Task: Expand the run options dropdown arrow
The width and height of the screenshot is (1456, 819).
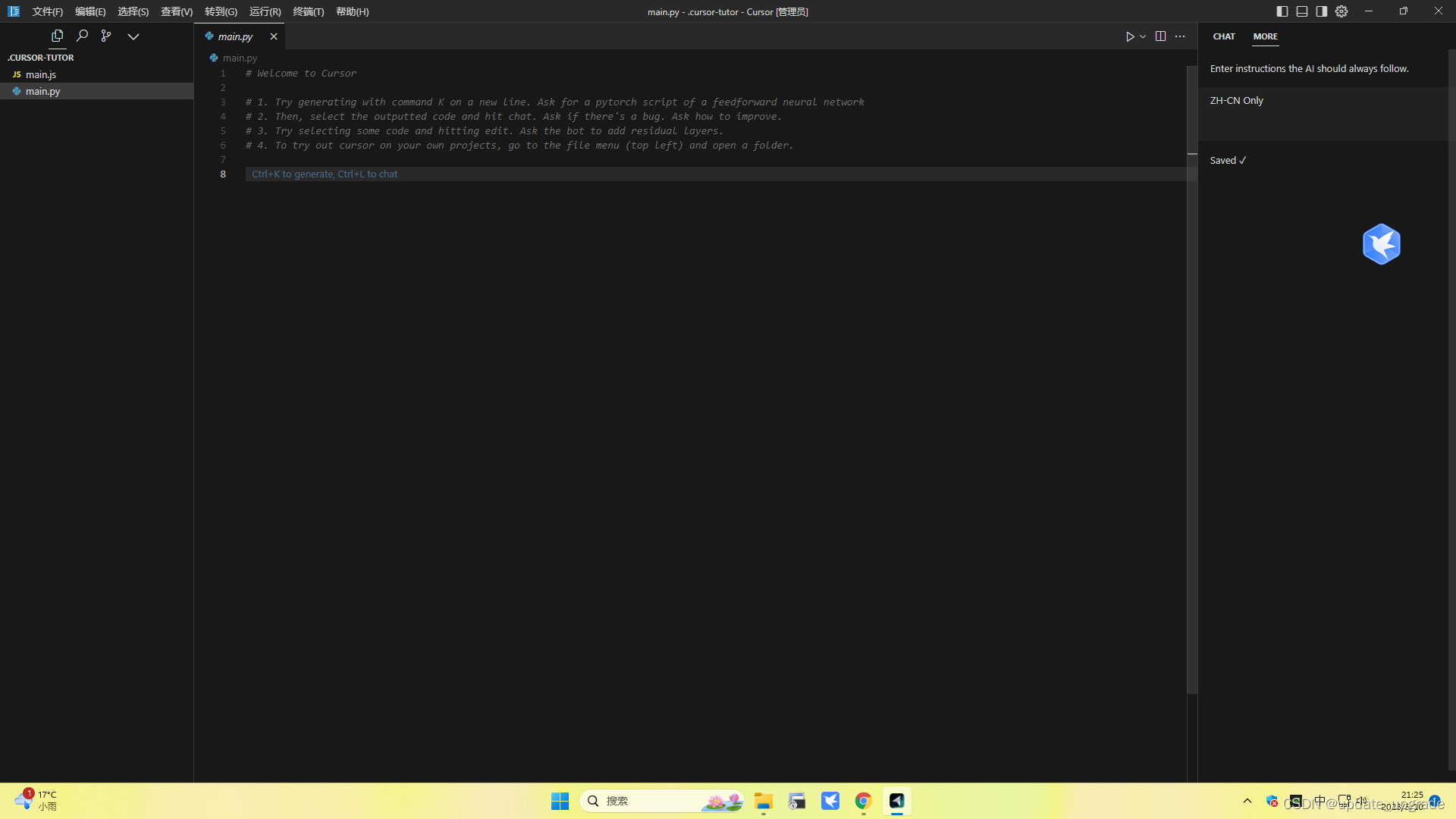Action: [x=1143, y=36]
